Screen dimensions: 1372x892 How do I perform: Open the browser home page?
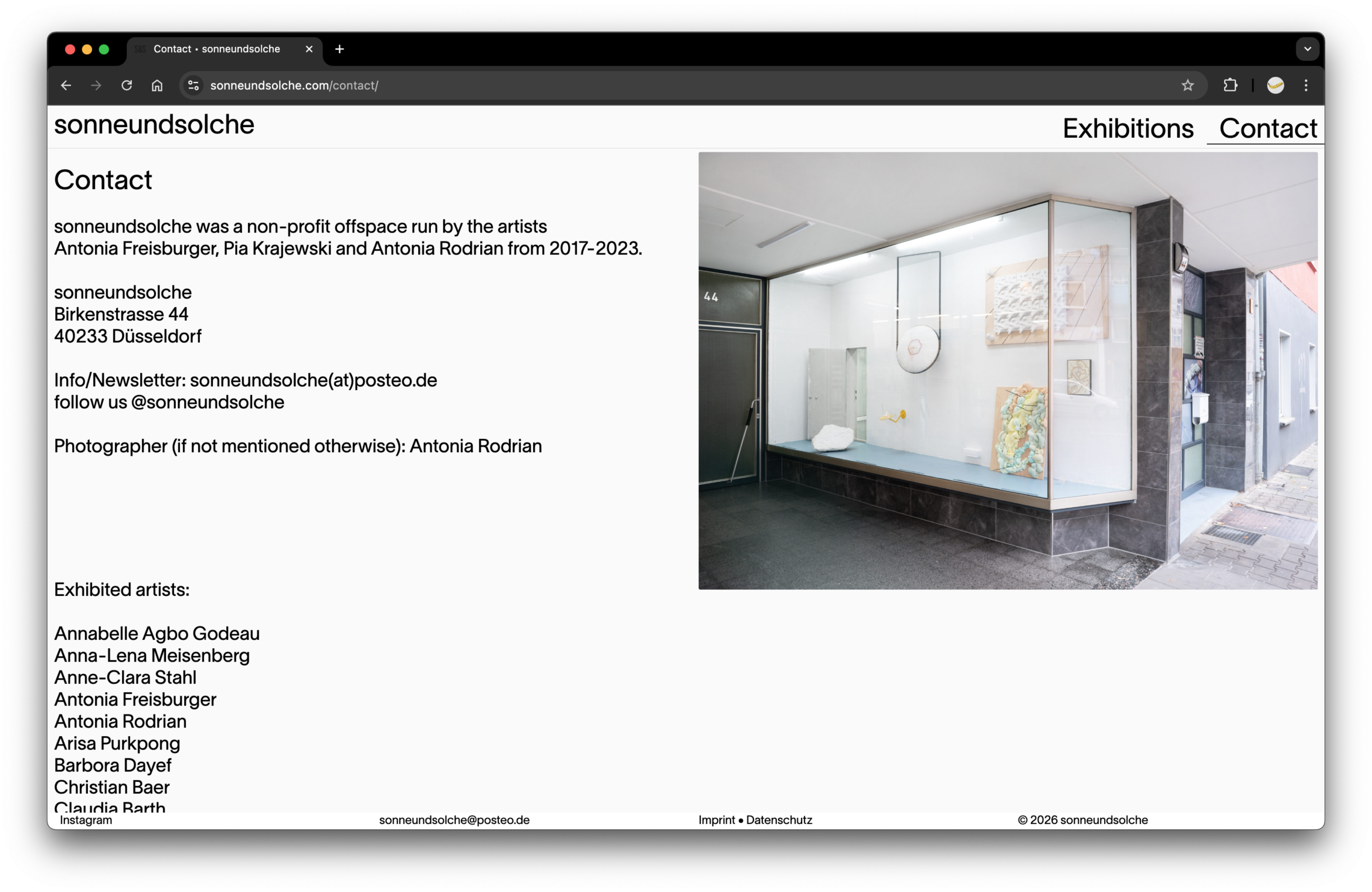[157, 86]
